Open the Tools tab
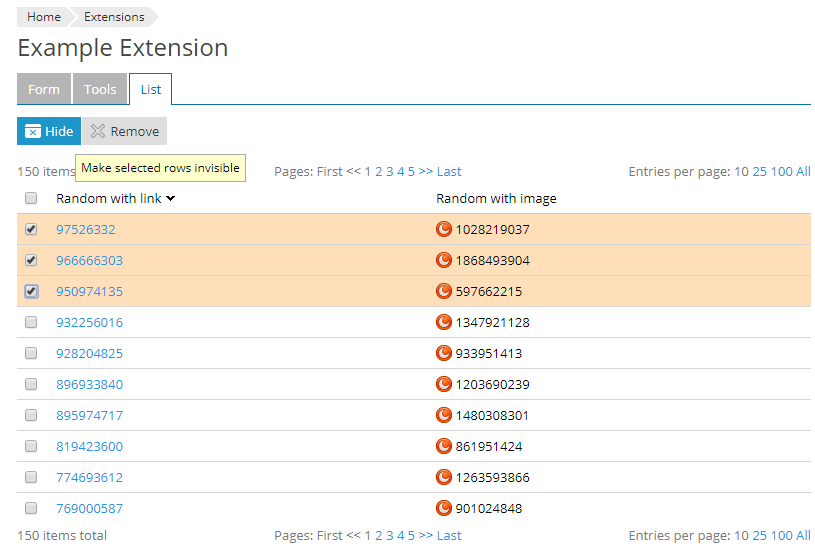 pos(100,89)
